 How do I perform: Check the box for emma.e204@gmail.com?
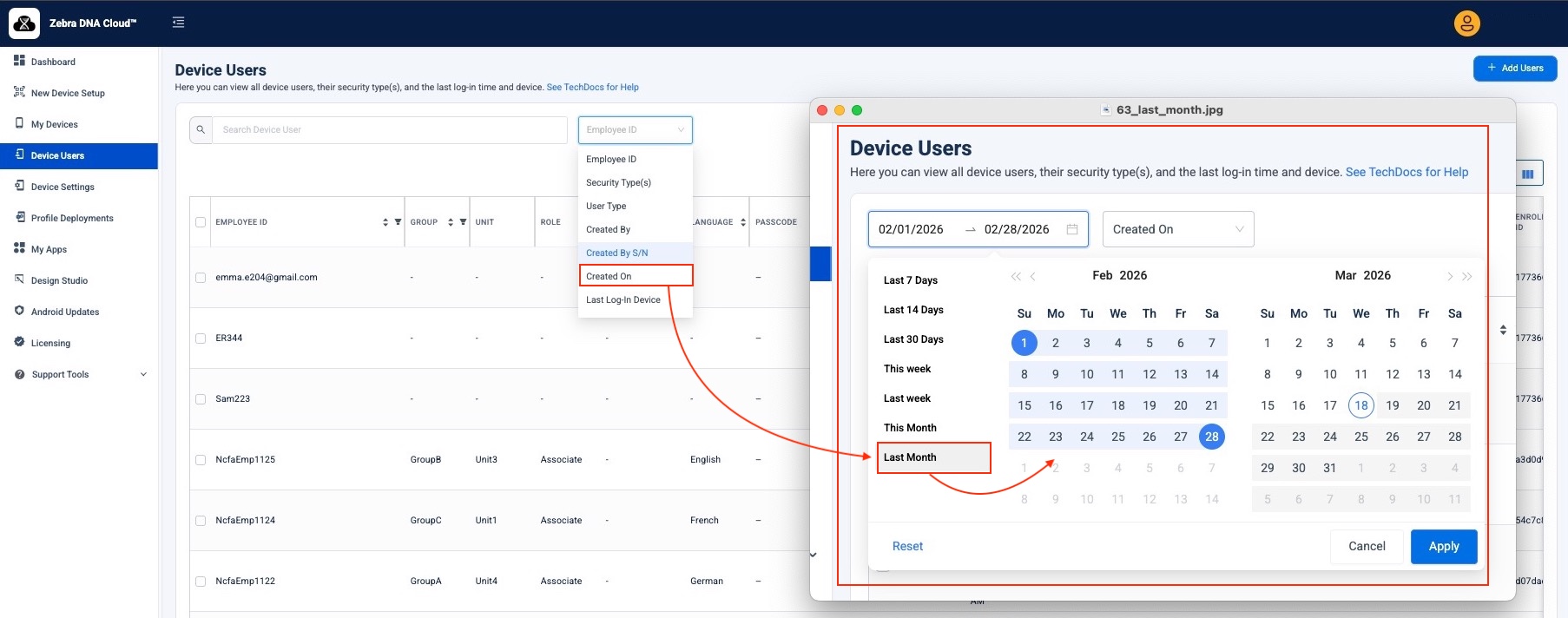(201, 278)
